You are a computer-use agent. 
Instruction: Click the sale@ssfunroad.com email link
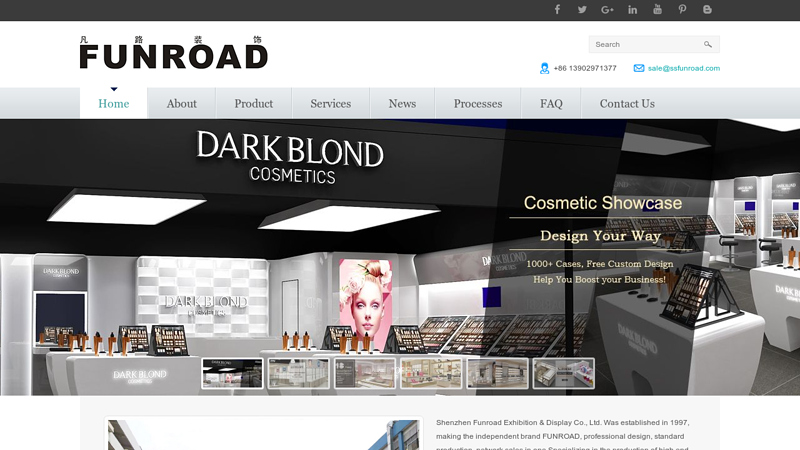click(x=684, y=68)
